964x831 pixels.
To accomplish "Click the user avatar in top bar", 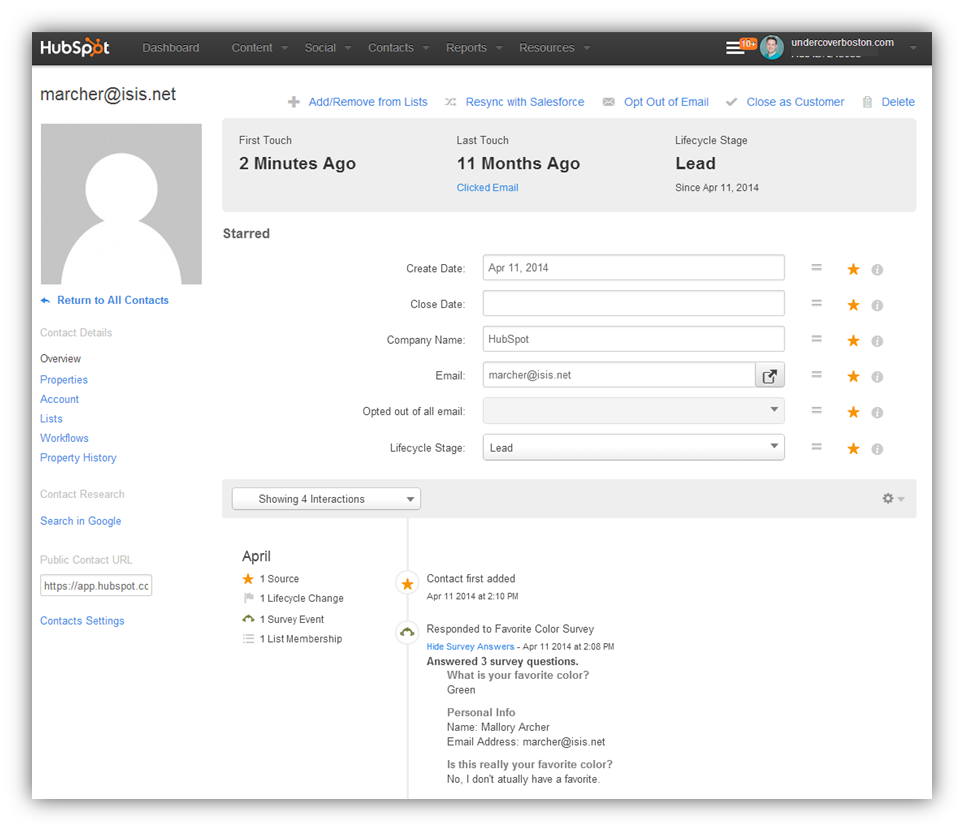I will [772, 47].
